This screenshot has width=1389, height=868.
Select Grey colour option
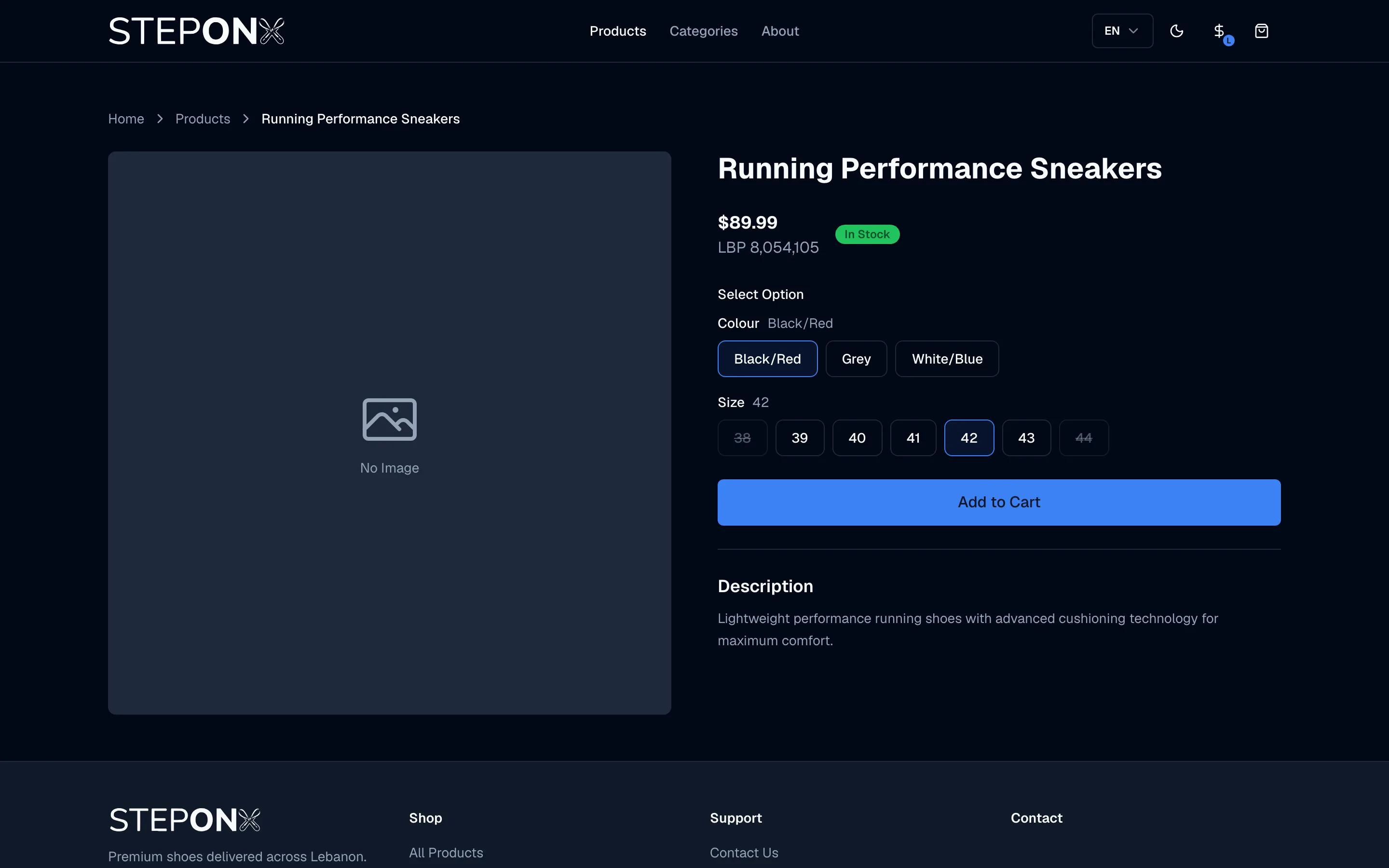pos(856,359)
